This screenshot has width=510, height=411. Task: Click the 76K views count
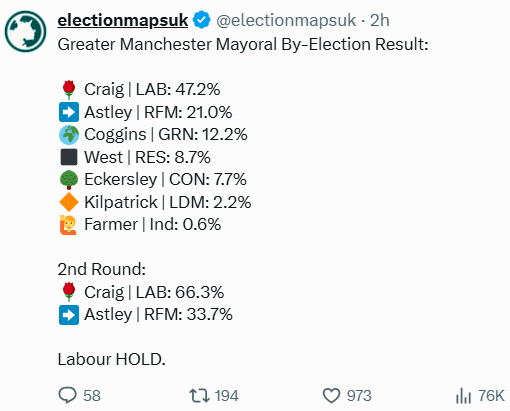491,396
